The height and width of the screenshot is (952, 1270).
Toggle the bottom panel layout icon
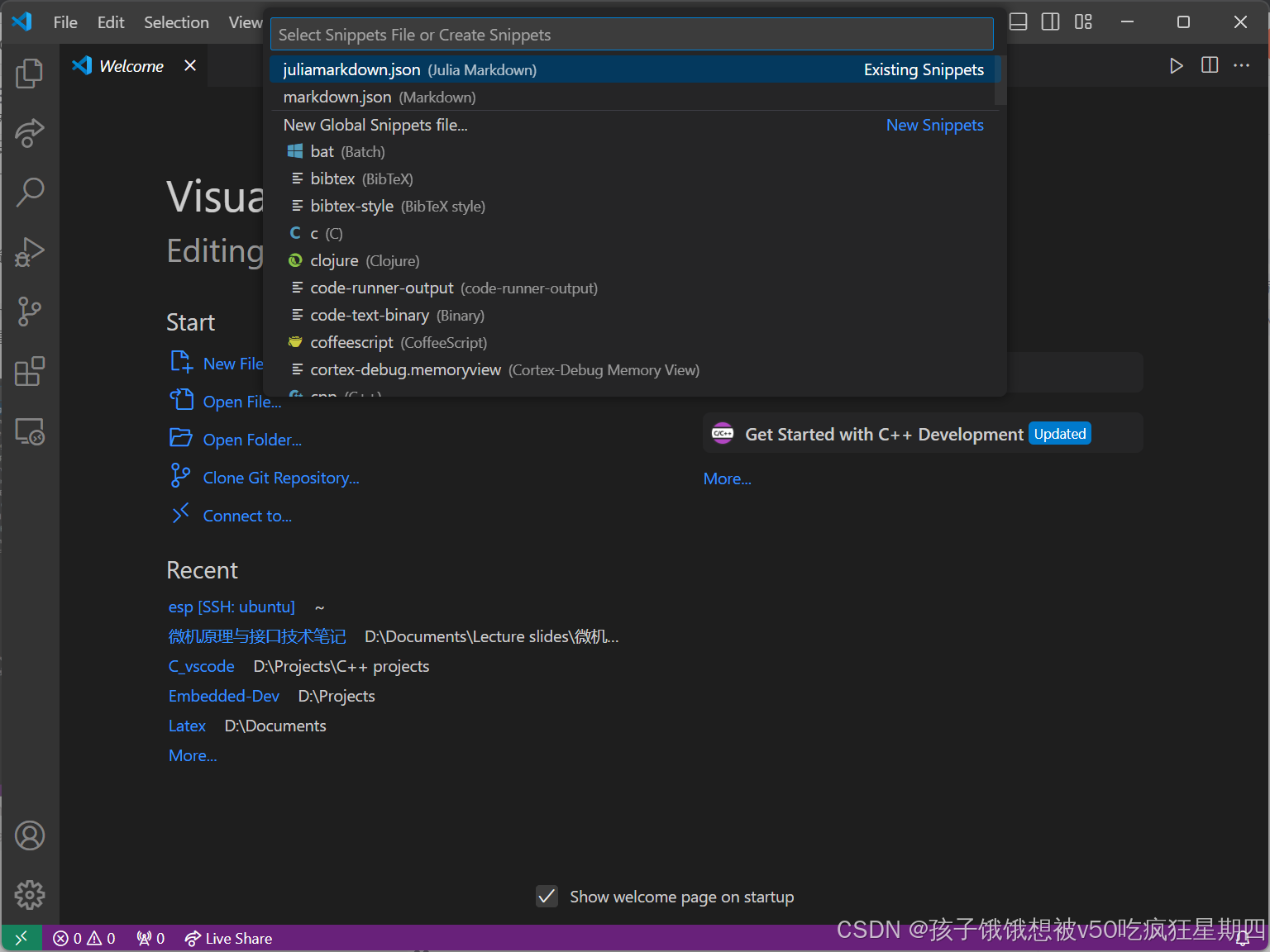1019,22
